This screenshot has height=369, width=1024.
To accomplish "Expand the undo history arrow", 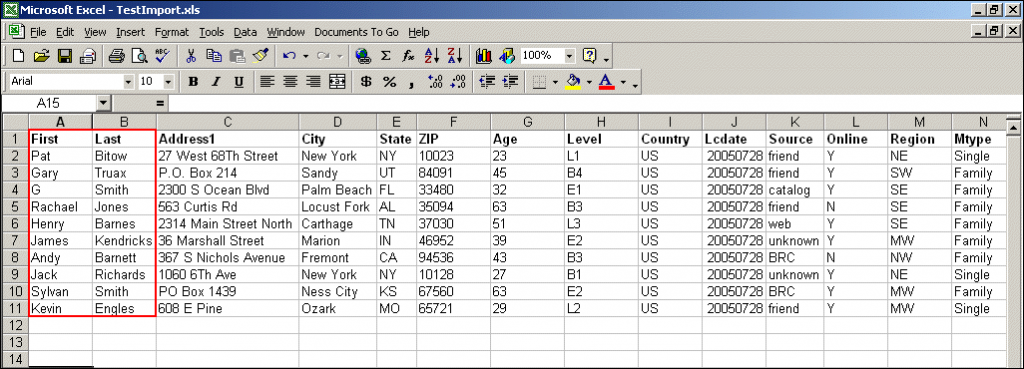I will click(306, 56).
